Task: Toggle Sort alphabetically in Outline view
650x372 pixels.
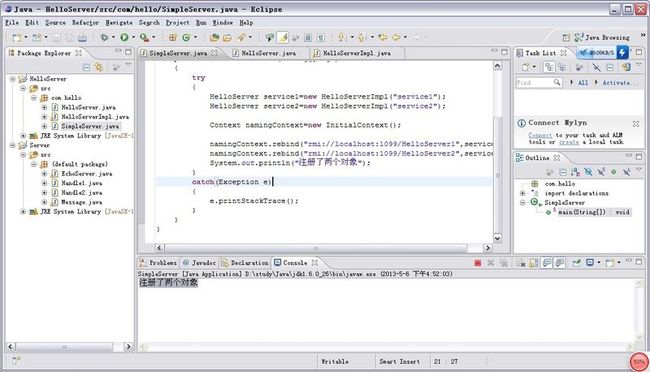Action: pyautogui.click(x=575, y=172)
